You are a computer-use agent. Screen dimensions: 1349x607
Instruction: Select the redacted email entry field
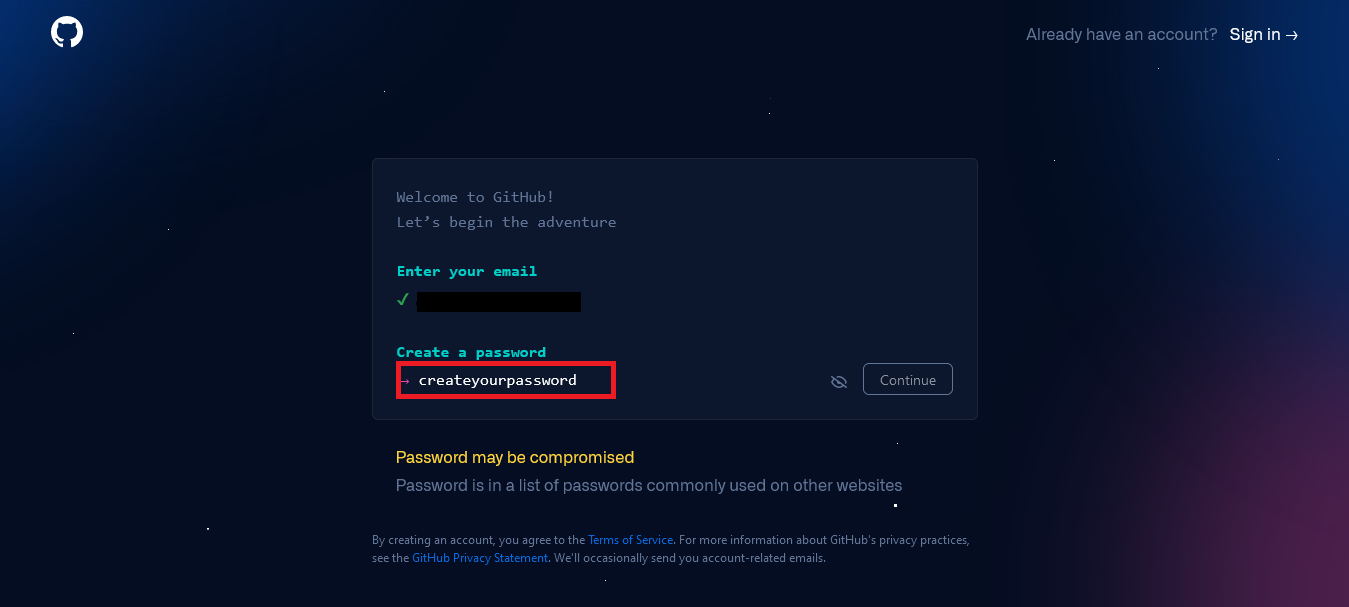click(x=499, y=301)
